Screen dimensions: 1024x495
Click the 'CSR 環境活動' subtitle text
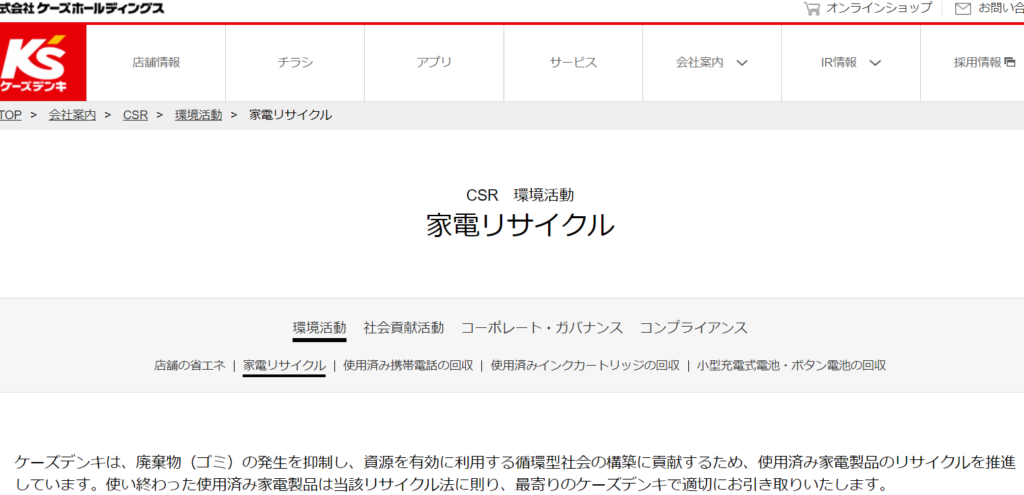(520, 195)
